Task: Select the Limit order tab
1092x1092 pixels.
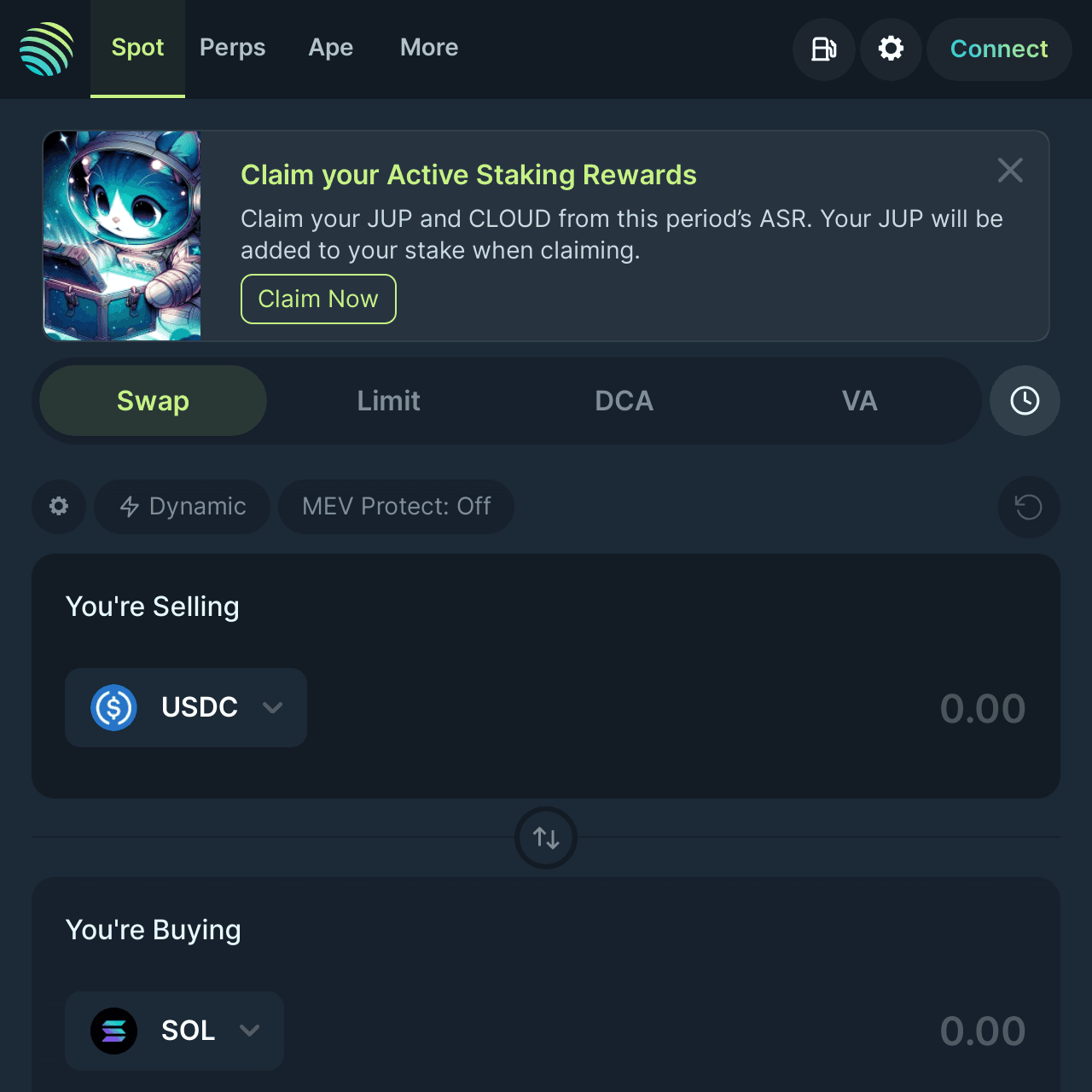Action: 388,401
